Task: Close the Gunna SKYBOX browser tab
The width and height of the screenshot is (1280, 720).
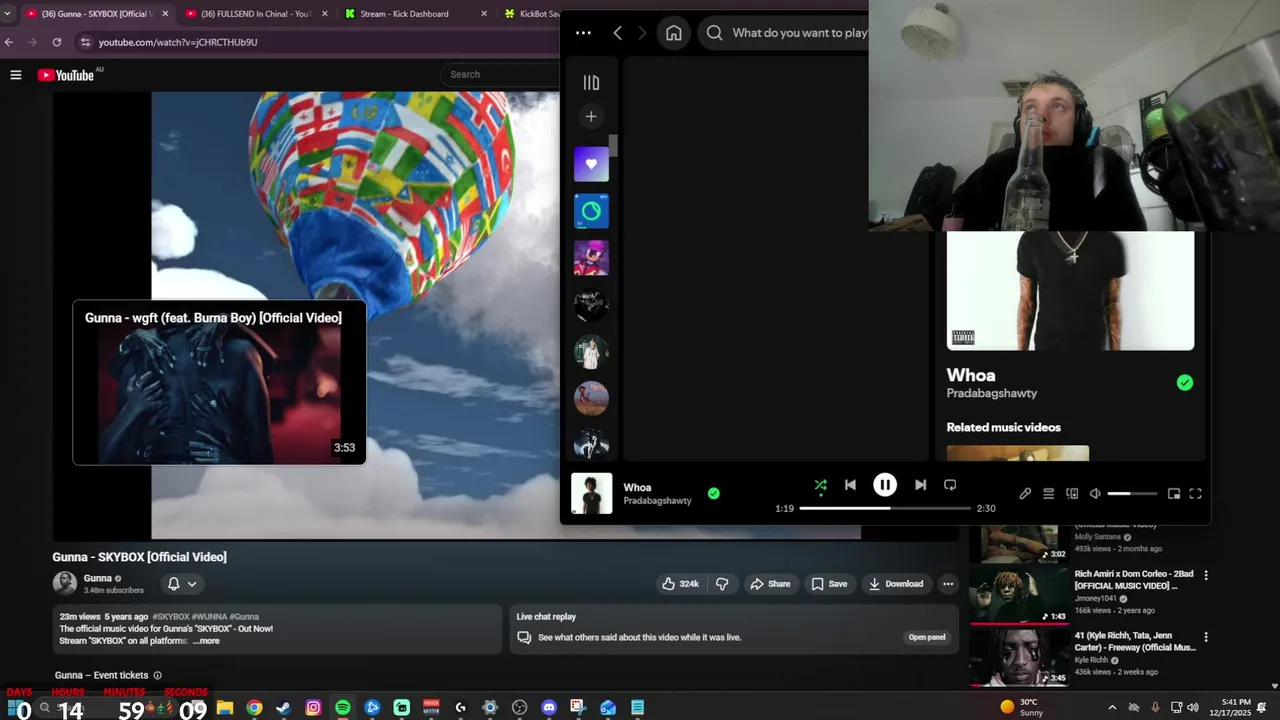Action: tap(165, 14)
